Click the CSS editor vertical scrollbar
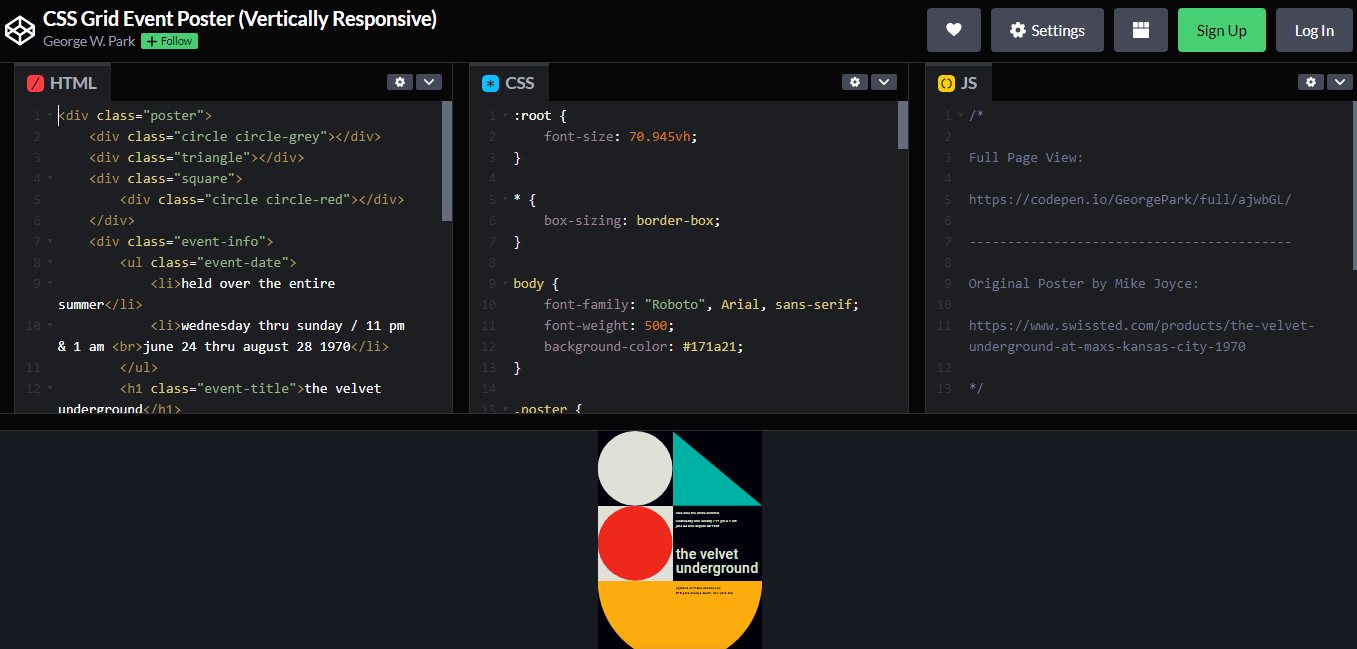Viewport: 1357px width, 649px height. pos(903,125)
